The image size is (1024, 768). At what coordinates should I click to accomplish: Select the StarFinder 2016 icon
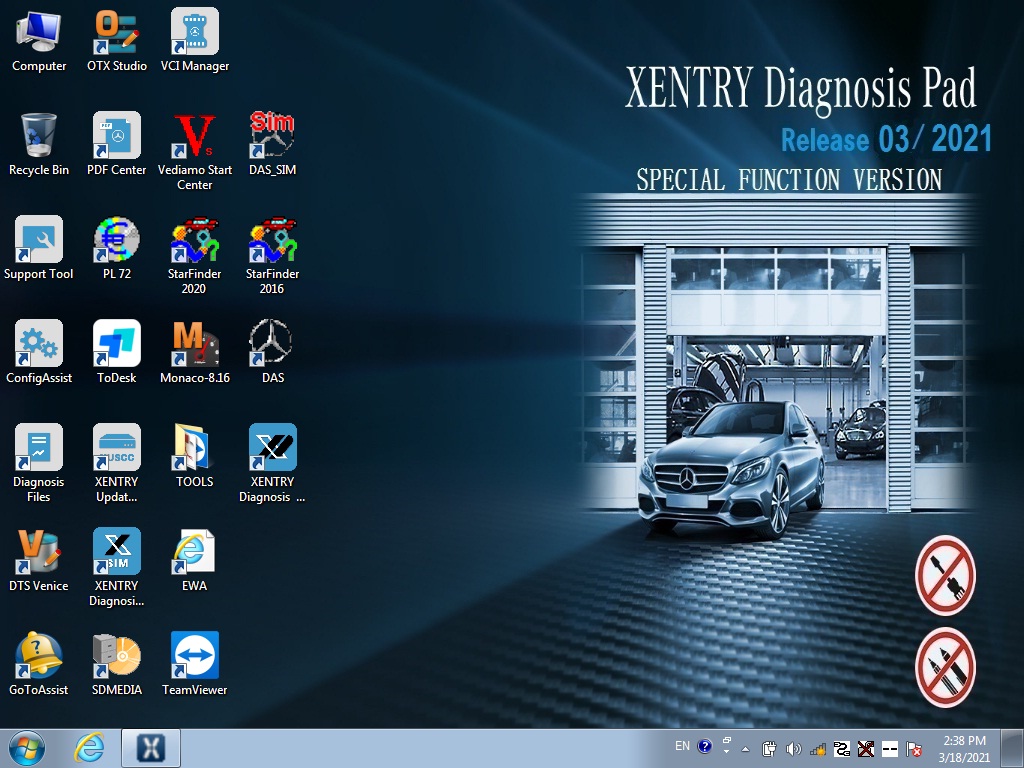(x=272, y=255)
